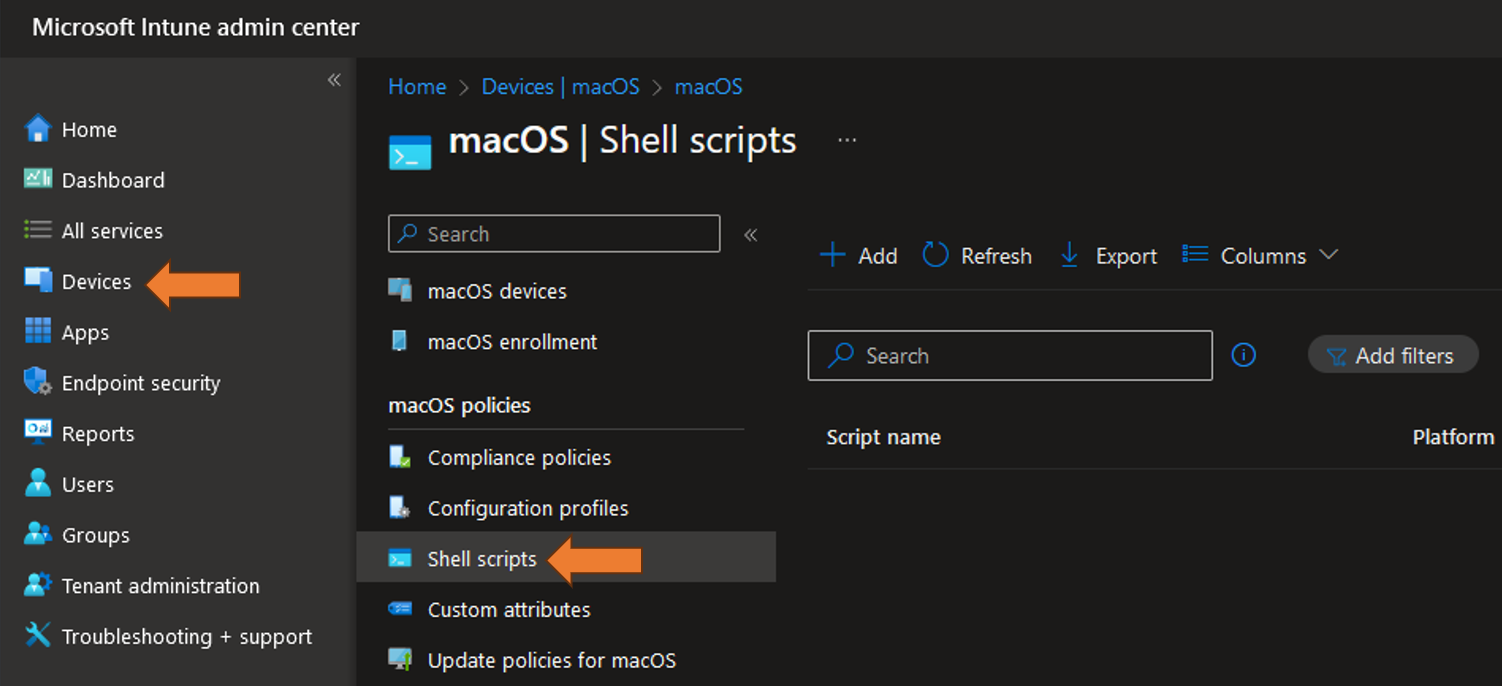The image size is (1502, 686).
Task: Export the shell scripts list
Action: coord(1108,255)
